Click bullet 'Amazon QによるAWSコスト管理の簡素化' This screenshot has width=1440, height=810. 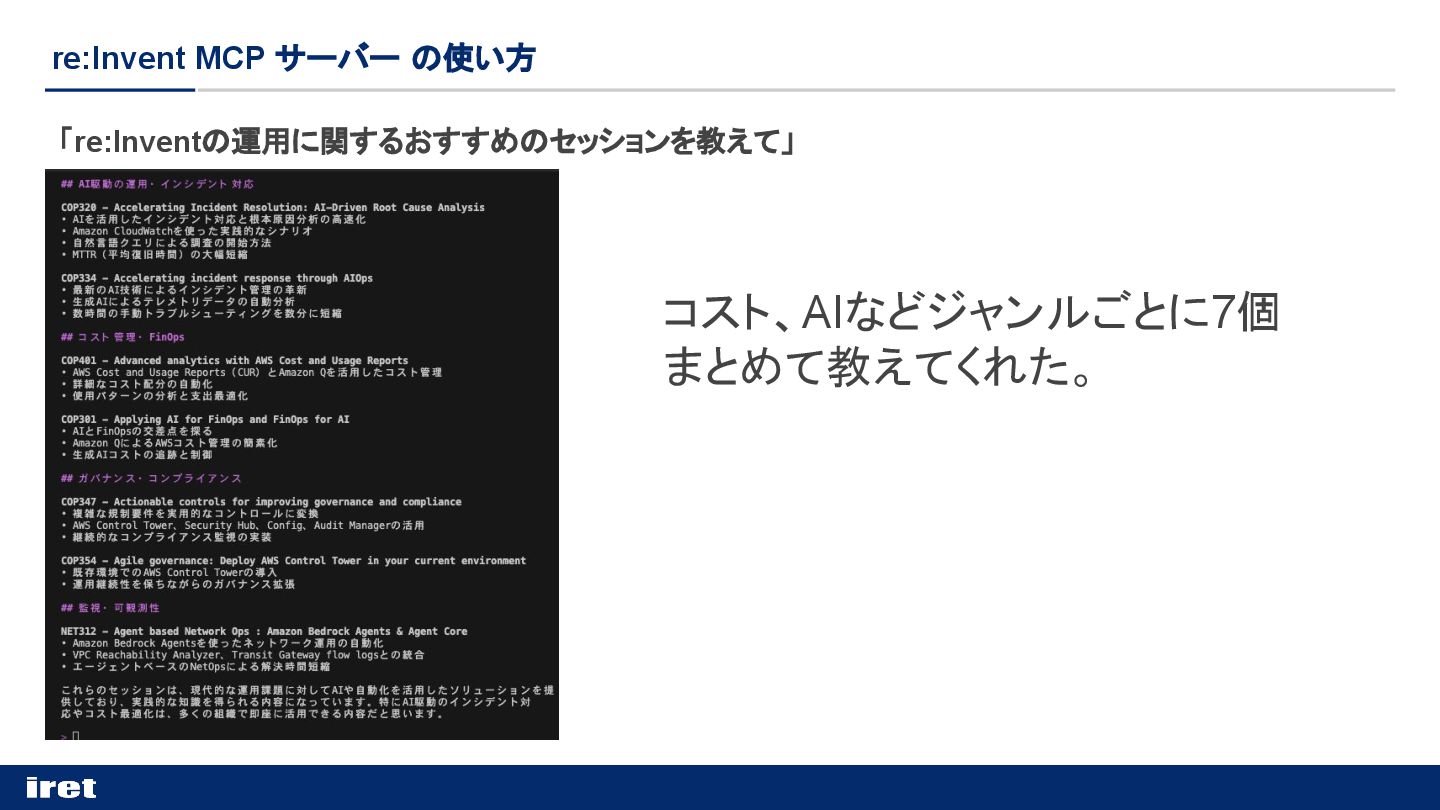[169, 443]
